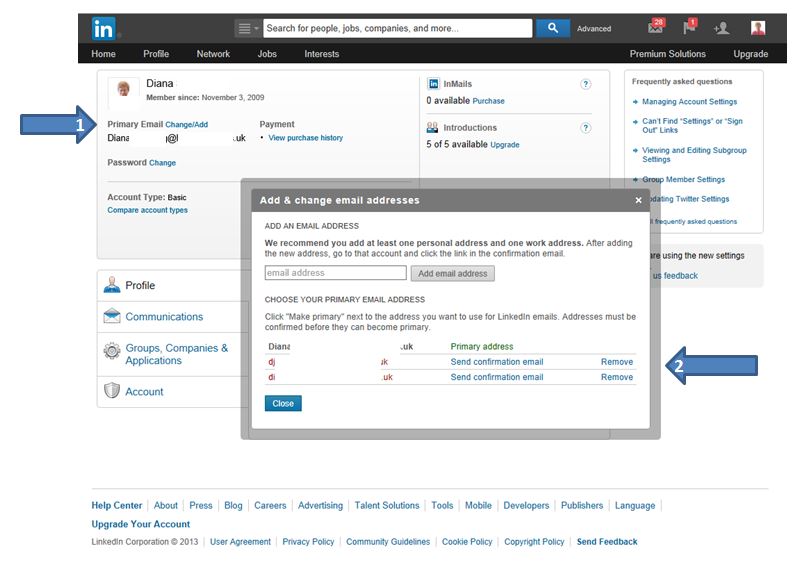This screenshot has width=799, height=564.
Task: Close the email dialog with X
Action: click(638, 200)
